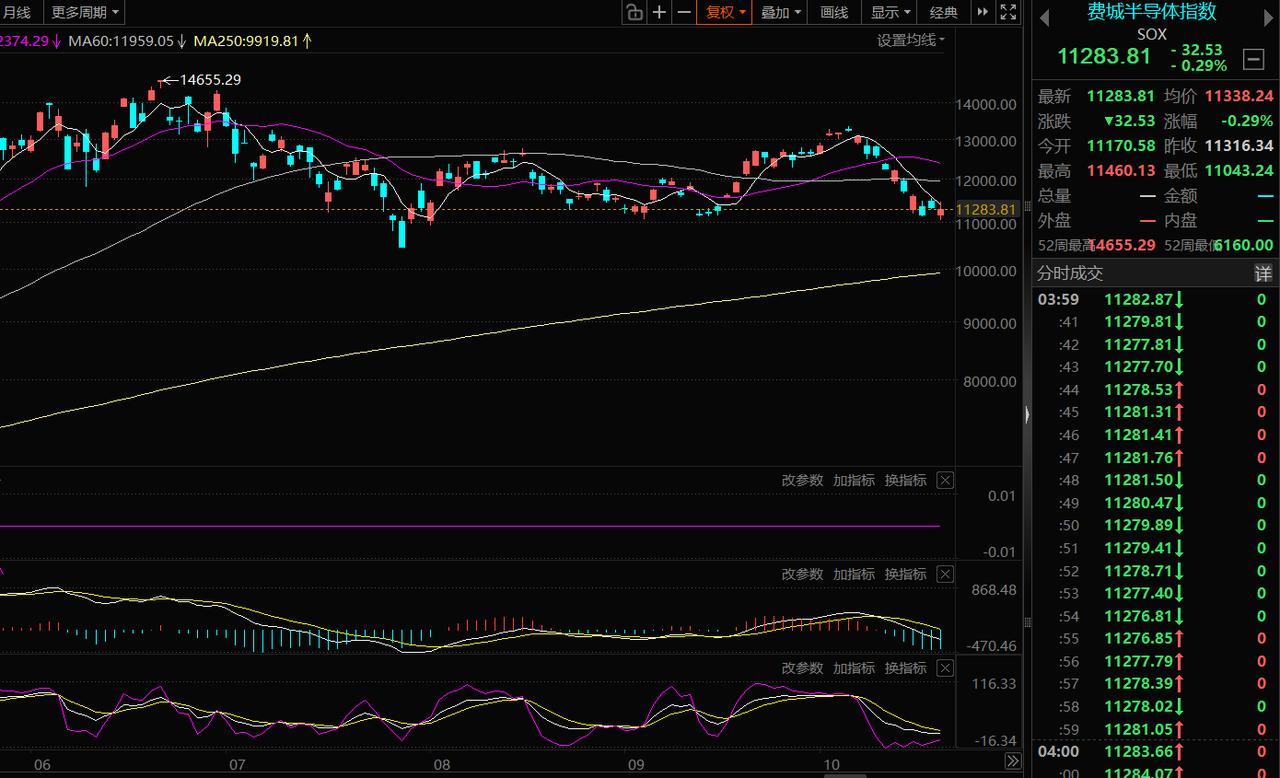Click 改参数 in the bottom indicator panel
This screenshot has height=778, width=1280.
(802, 668)
